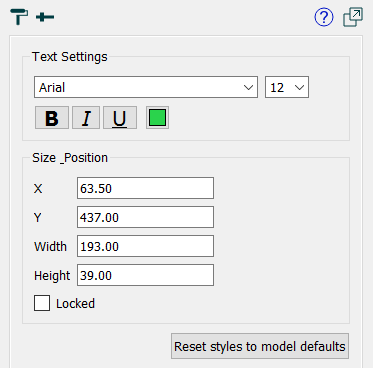Expand font size list using its chevron
This screenshot has width=373, height=368.
299,88
